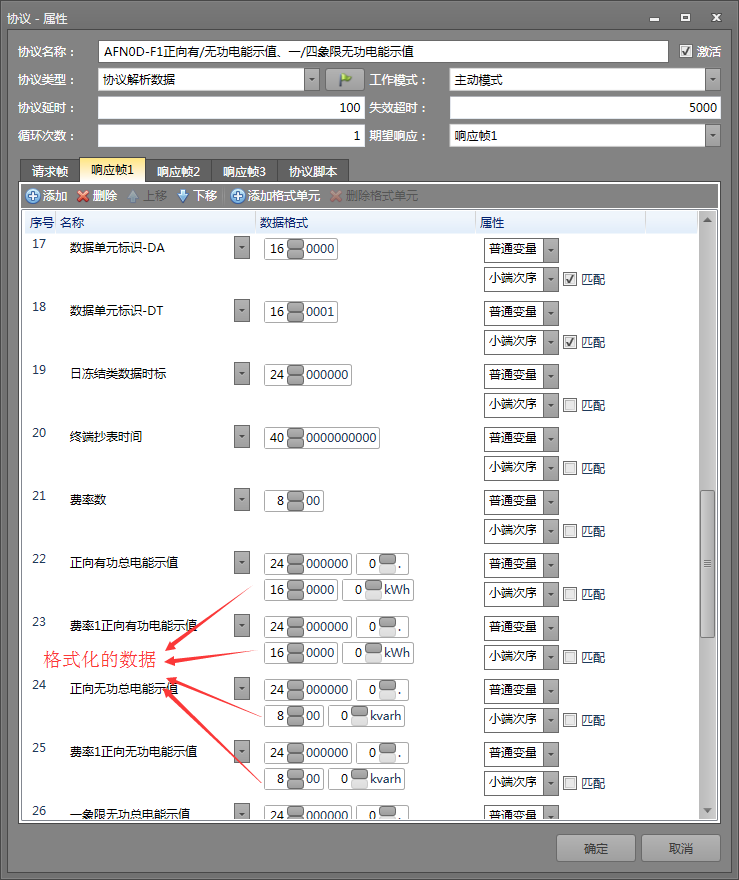Open the 期望响应 dropdown
The height and width of the screenshot is (880, 739).
coord(713,135)
